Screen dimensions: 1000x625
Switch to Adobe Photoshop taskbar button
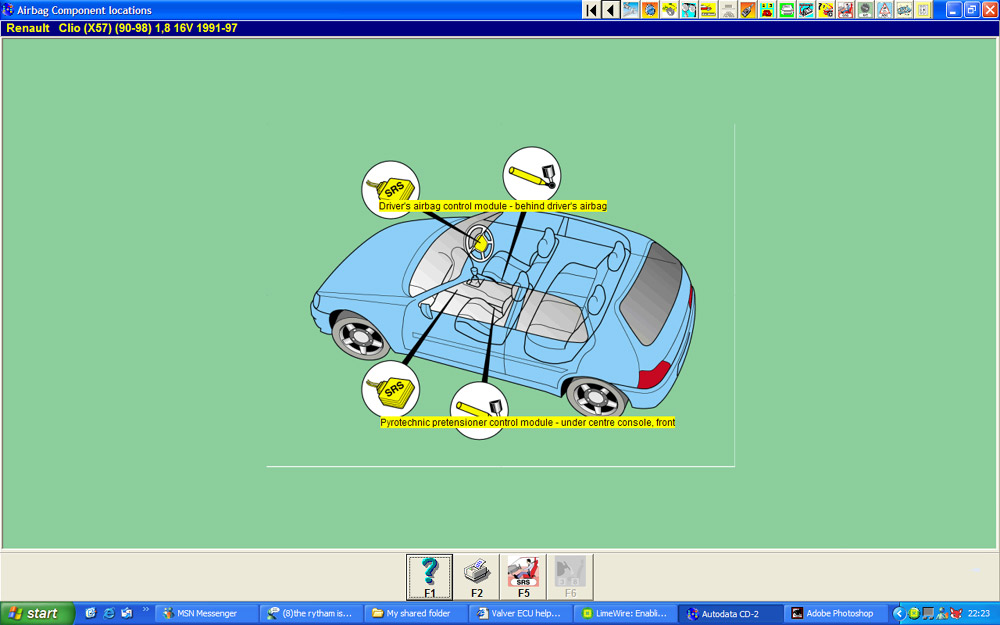834,614
